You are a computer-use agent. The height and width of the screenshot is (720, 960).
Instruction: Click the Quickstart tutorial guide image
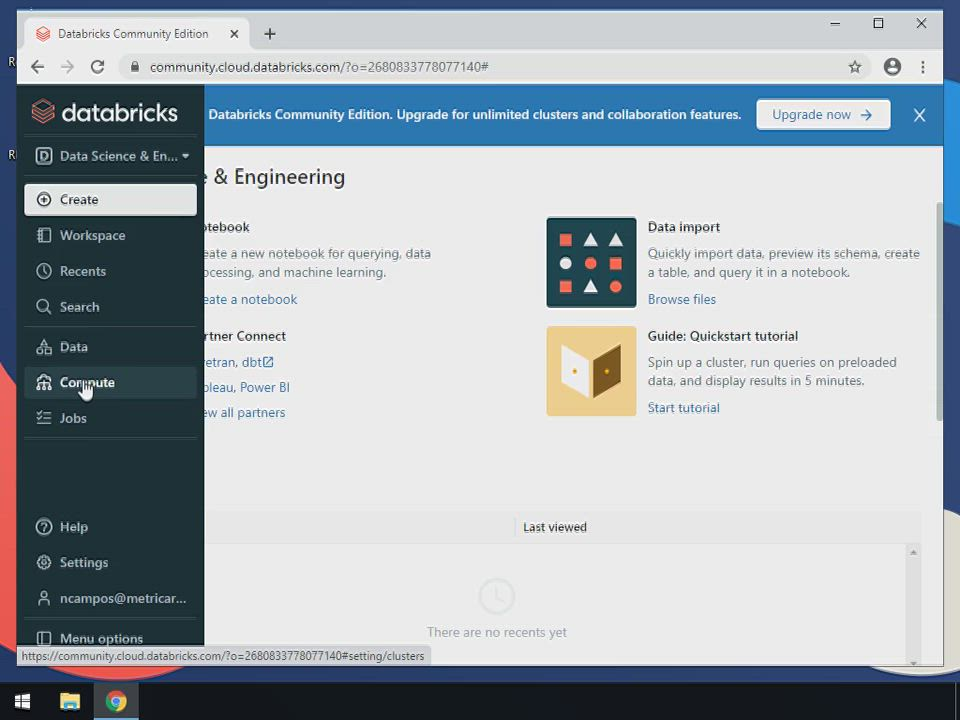pos(591,371)
